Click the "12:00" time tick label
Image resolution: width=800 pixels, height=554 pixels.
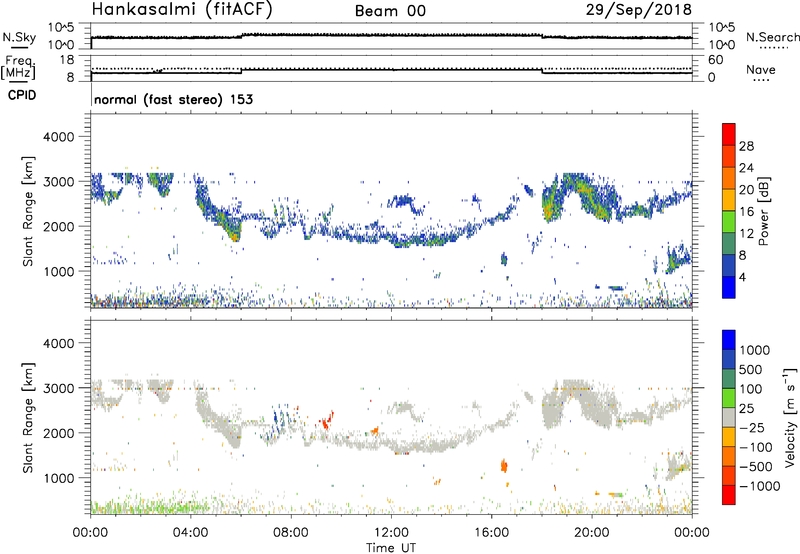click(x=391, y=533)
